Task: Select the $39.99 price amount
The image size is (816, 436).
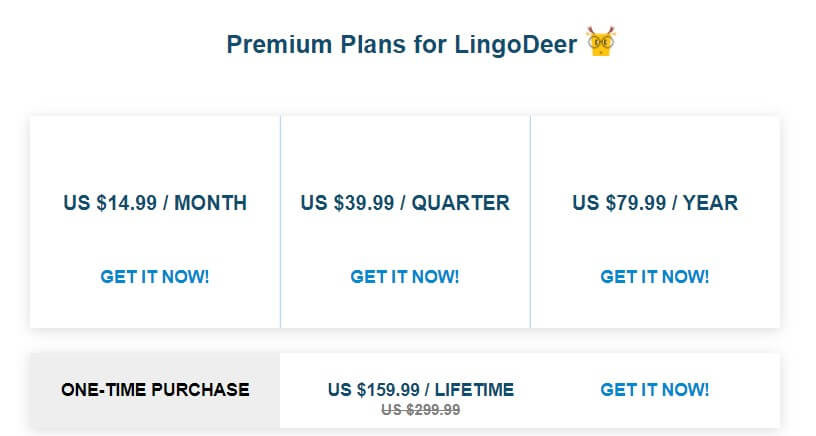Action: [364, 203]
